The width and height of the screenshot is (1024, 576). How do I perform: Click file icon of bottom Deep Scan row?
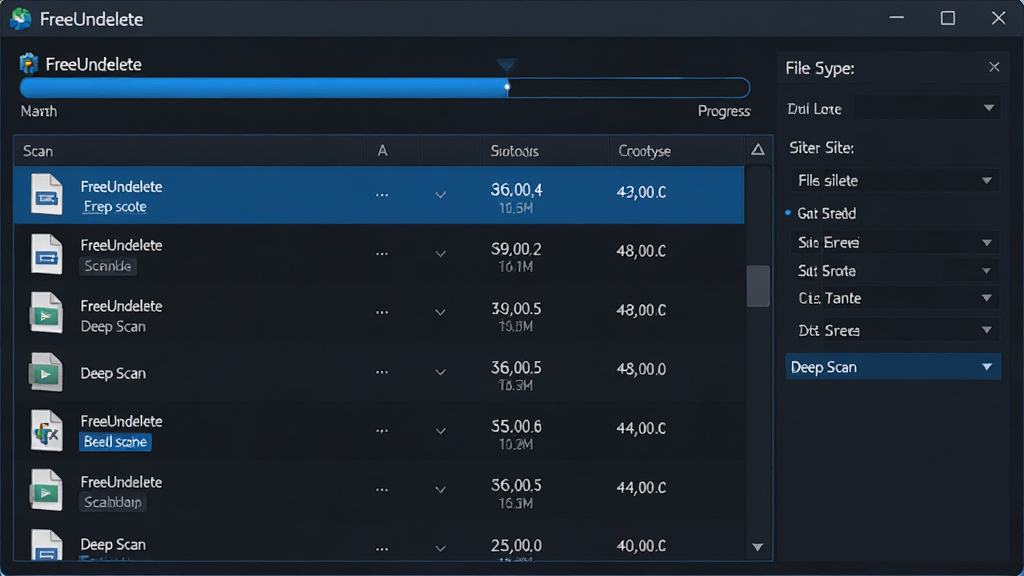[46, 545]
